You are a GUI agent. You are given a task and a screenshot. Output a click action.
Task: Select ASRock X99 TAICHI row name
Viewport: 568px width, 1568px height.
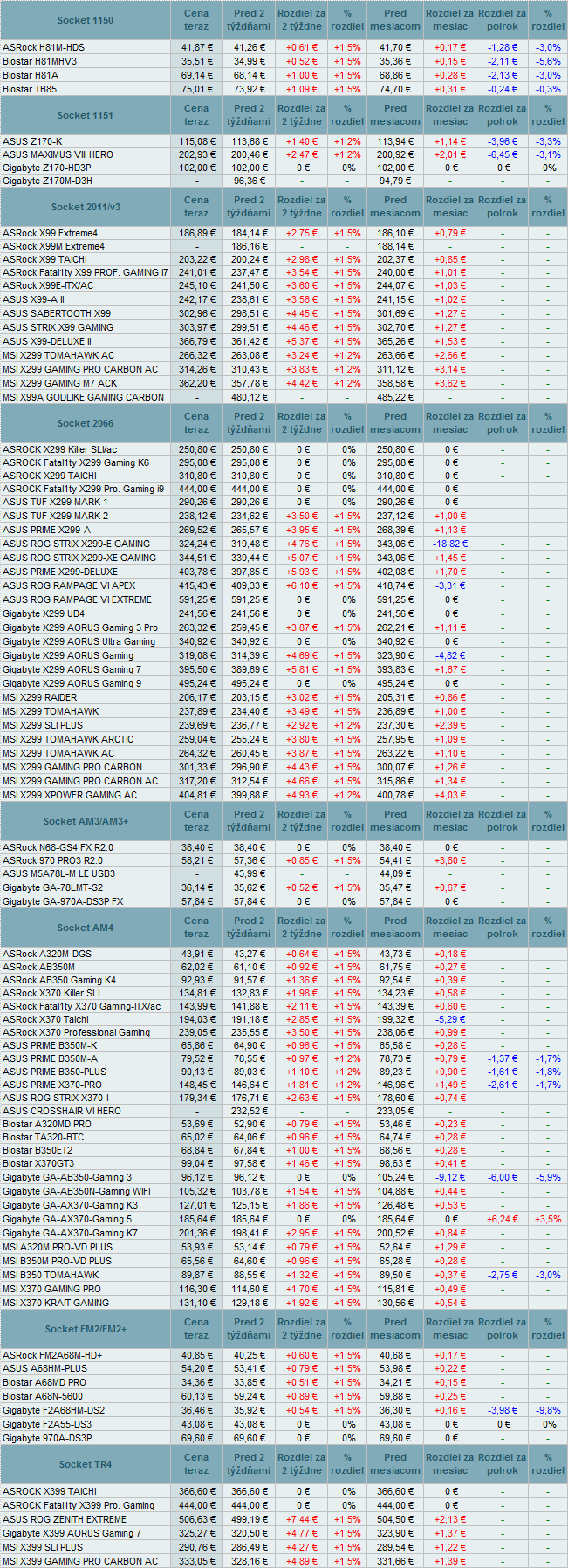(44, 259)
